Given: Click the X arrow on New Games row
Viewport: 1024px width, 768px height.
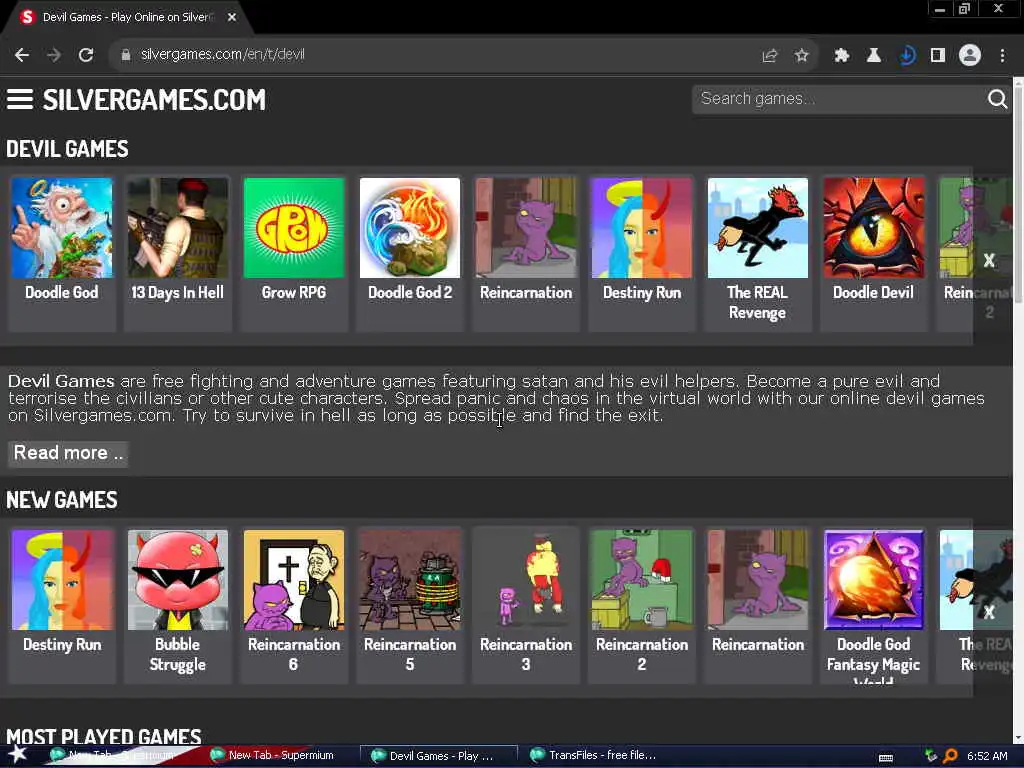Looking at the screenshot, I should click(x=989, y=612).
